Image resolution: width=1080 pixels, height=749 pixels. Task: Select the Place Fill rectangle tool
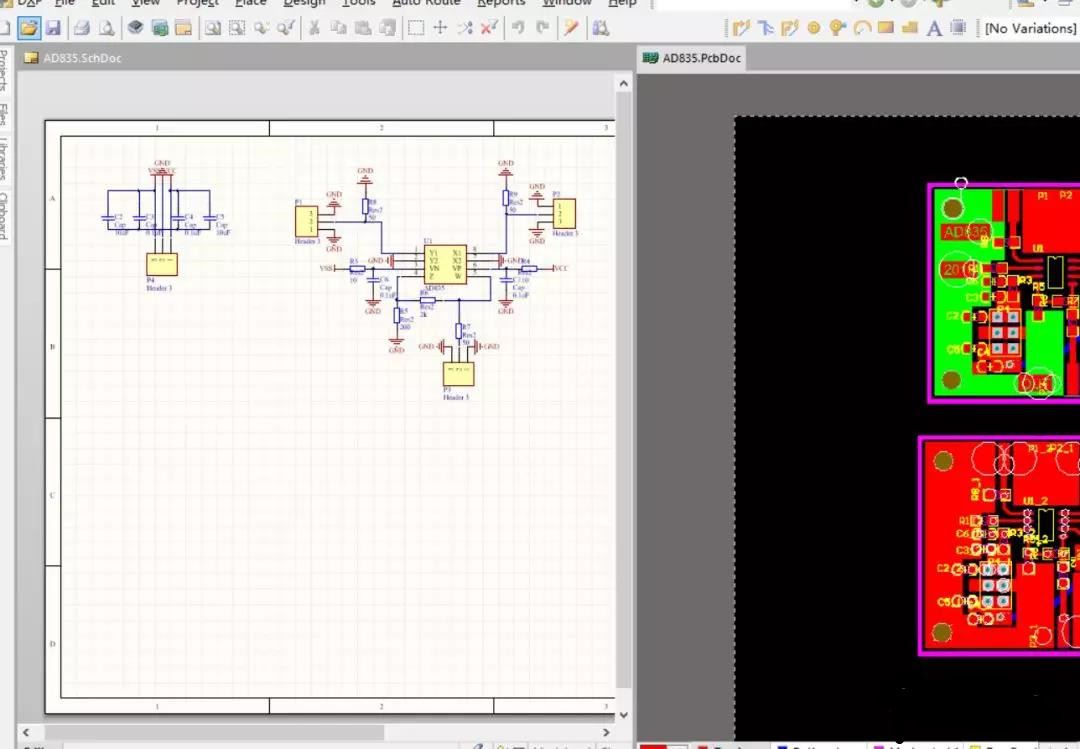pyautogui.click(x=886, y=28)
